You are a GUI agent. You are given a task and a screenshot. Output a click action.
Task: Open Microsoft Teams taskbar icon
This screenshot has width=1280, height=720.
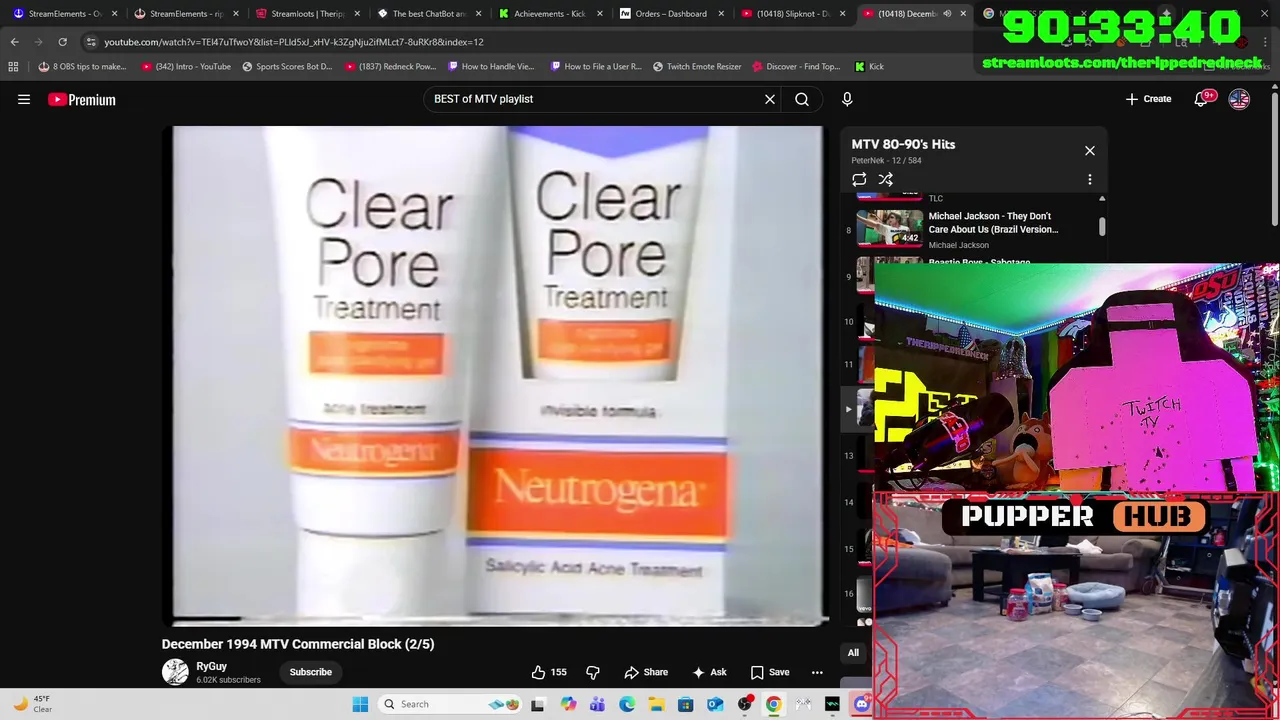pos(597,704)
